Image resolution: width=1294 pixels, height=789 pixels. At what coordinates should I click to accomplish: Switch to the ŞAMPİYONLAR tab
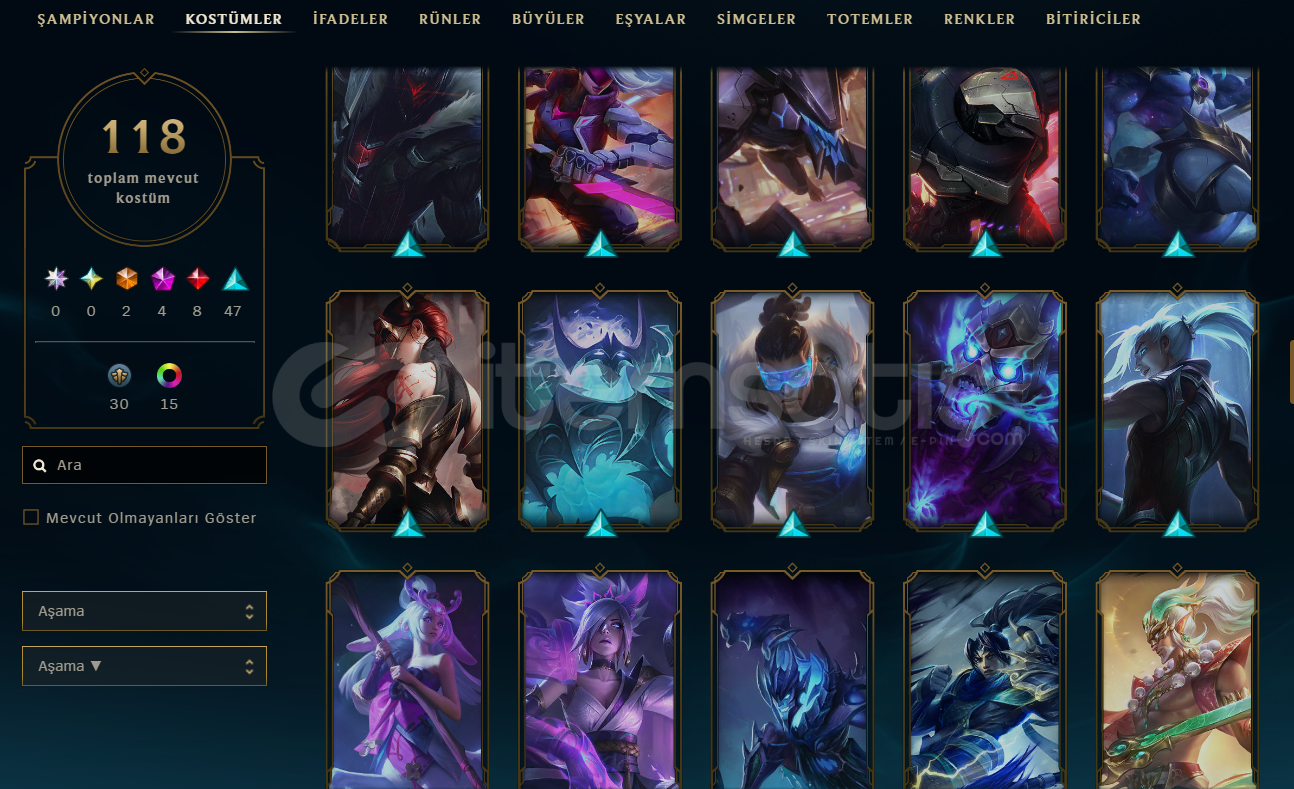[x=96, y=19]
